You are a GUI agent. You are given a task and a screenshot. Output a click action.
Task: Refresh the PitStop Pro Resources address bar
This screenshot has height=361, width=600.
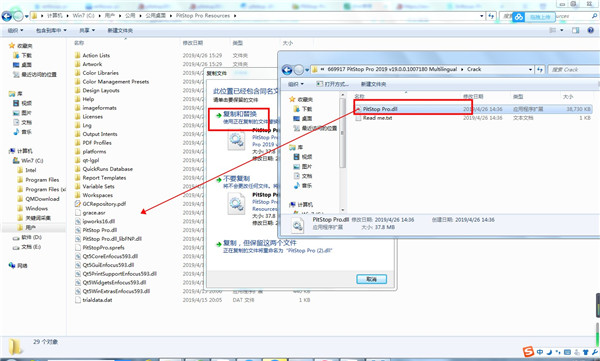[491, 16]
